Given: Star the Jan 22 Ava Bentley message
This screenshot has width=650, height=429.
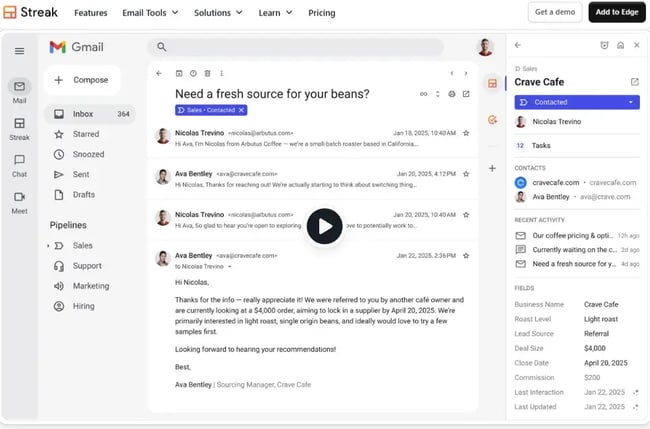Looking at the screenshot, I should point(466,255).
